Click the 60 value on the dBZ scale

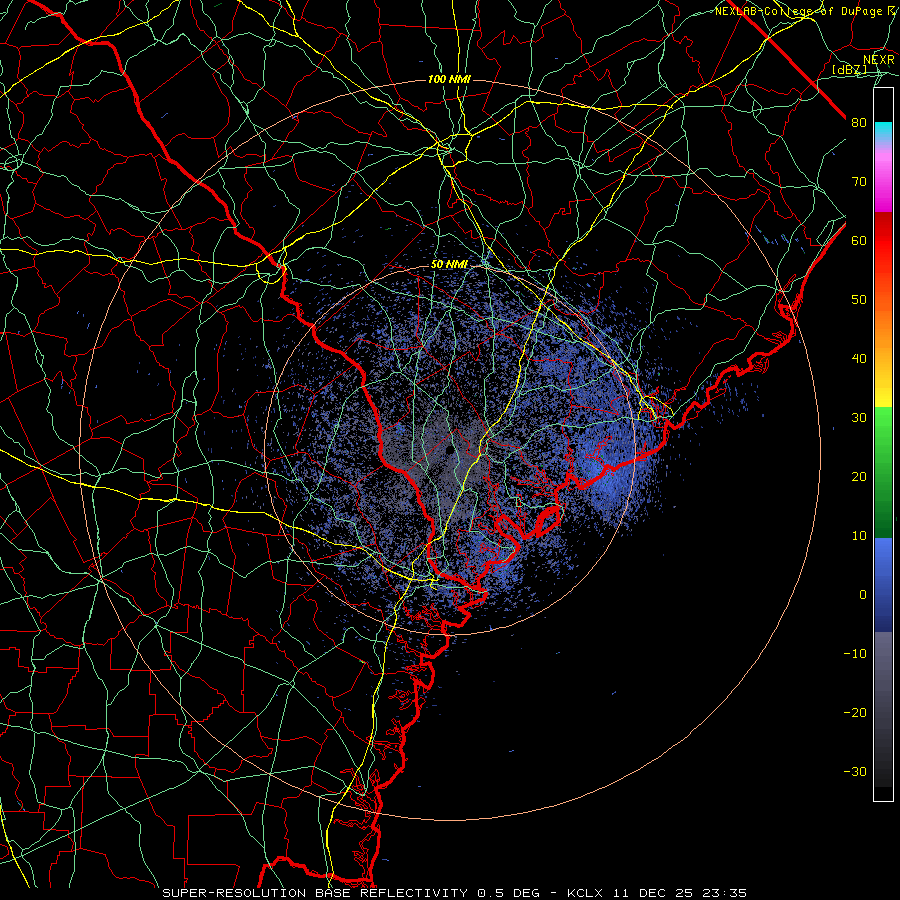click(x=859, y=241)
